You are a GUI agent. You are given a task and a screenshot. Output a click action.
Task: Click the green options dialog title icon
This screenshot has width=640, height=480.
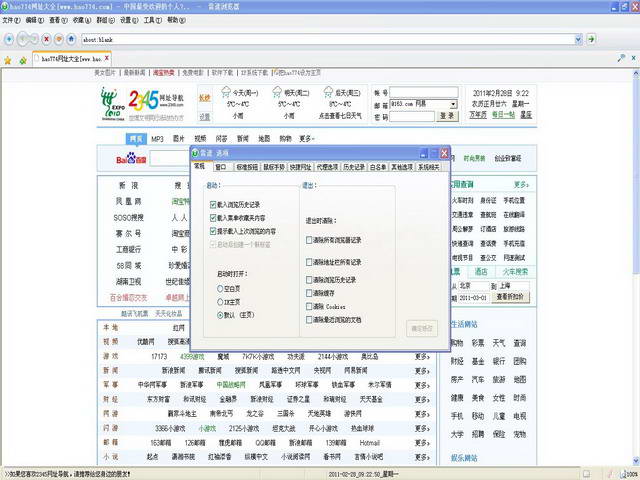(x=195, y=153)
